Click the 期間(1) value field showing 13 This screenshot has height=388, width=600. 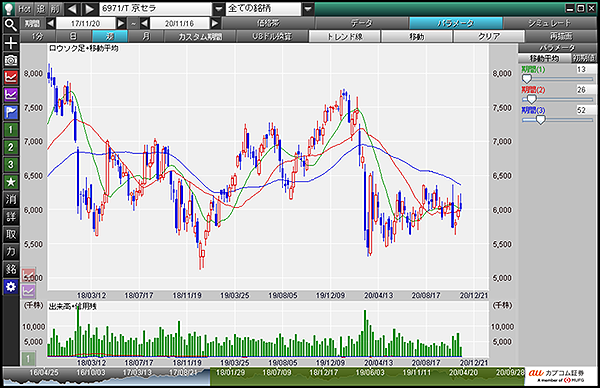coord(586,69)
